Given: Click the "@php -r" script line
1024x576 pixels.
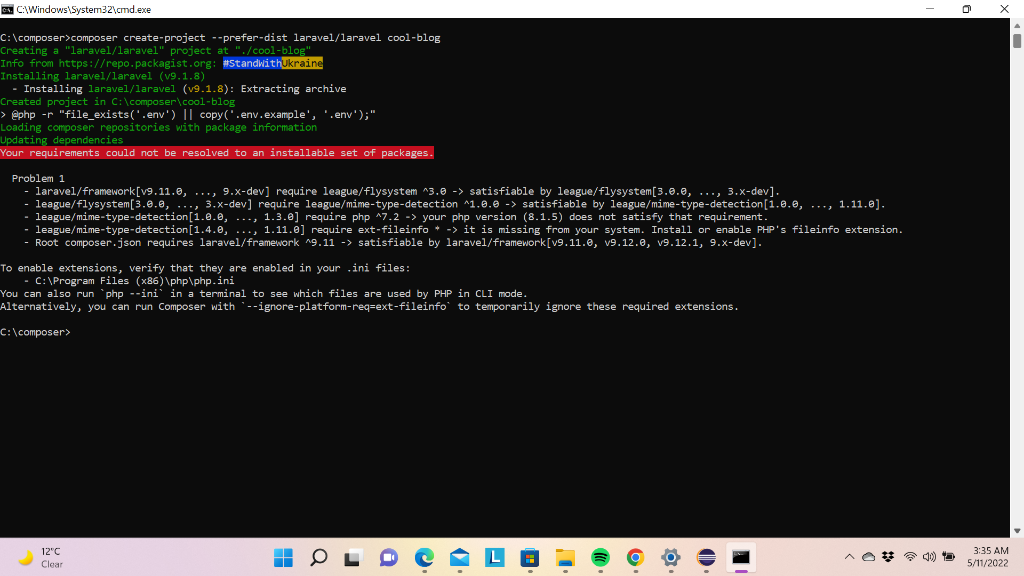Looking at the screenshot, I should tap(188, 114).
